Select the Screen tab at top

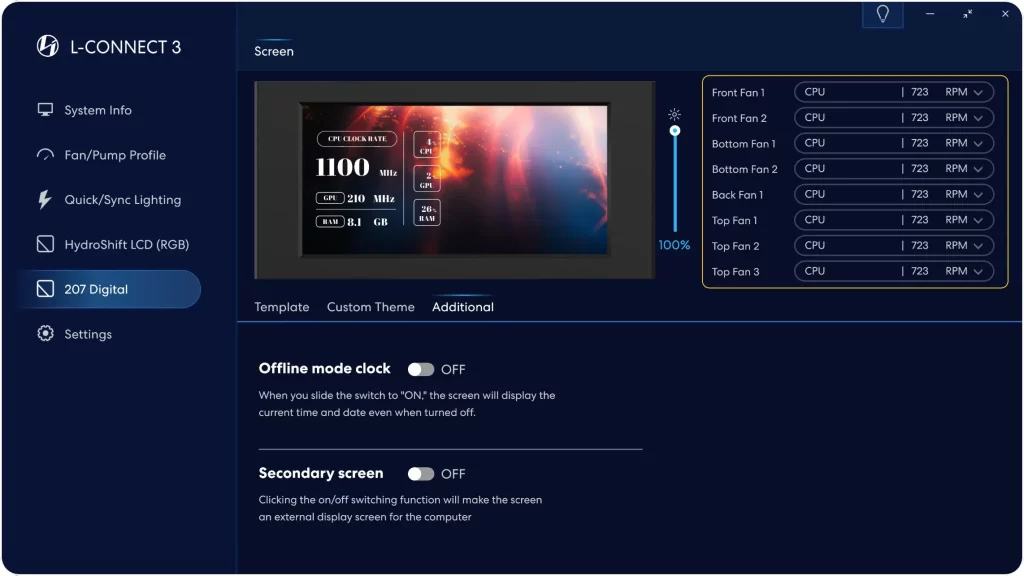tap(274, 51)
